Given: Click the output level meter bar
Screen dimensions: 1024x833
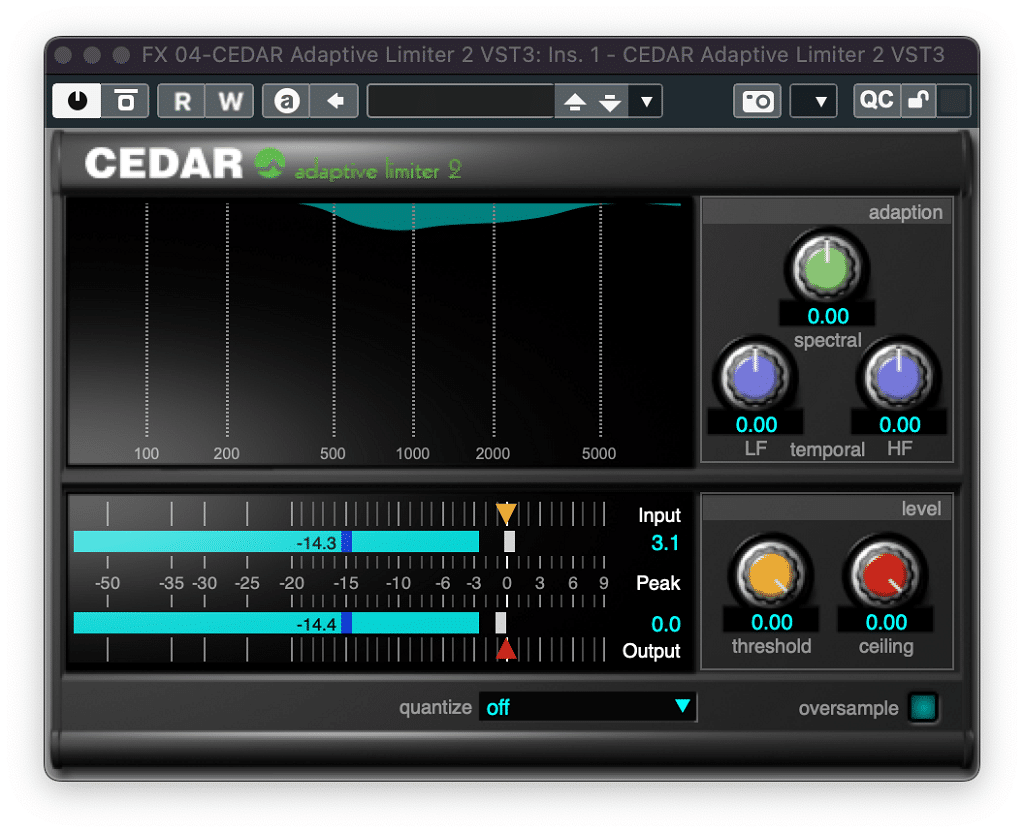Looking at the screenshot, I should 276,623.
